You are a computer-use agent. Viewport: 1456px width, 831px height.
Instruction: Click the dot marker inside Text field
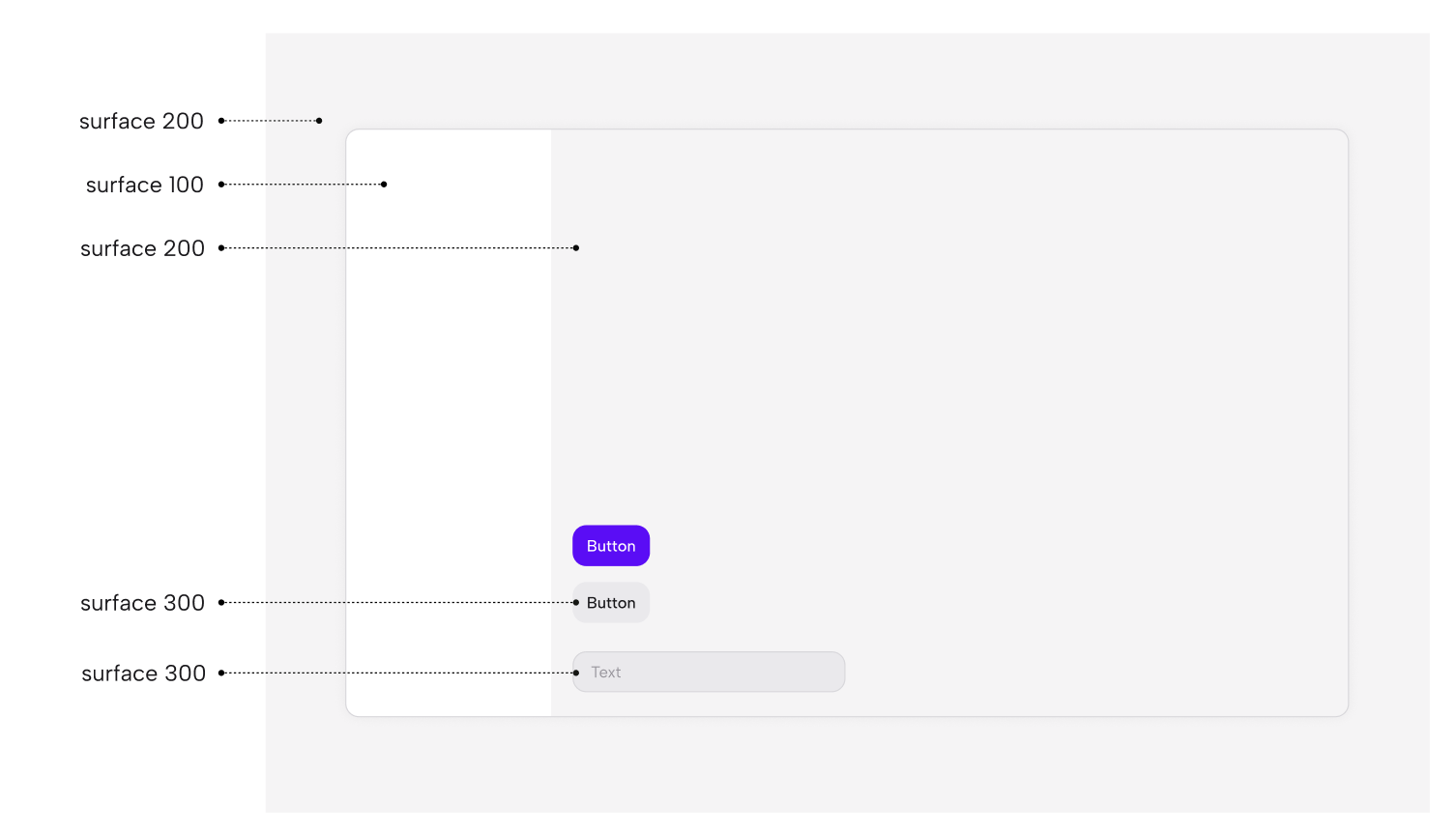576,673
